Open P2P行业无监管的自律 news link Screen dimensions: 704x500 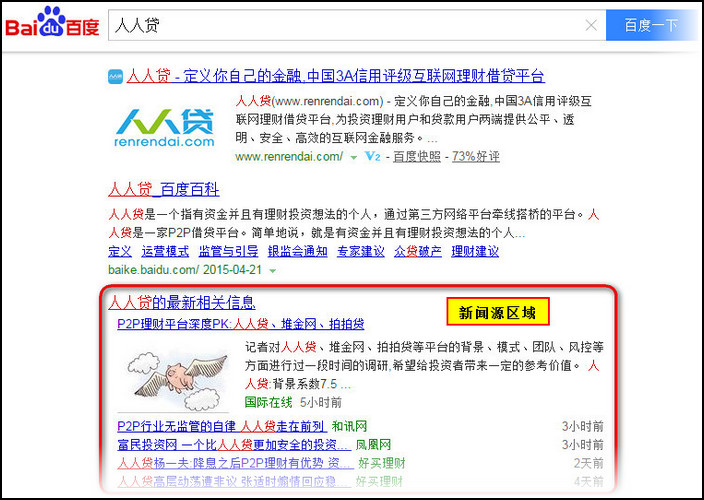coord(221,426)
